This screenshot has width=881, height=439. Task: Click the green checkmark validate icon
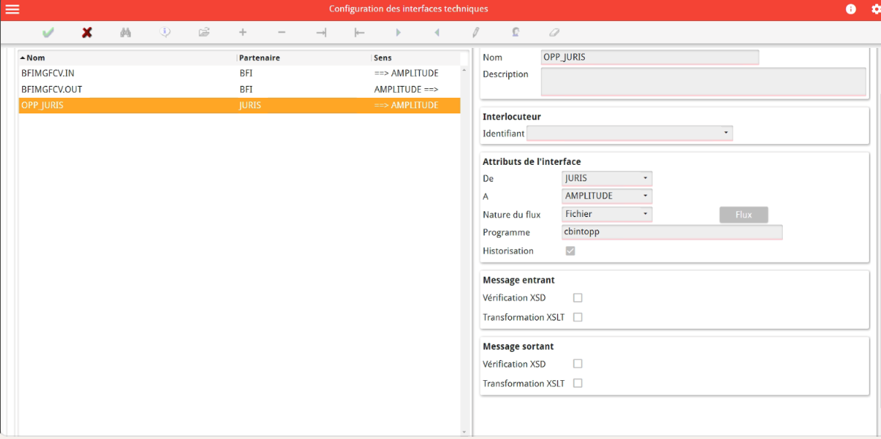point(48,33)
